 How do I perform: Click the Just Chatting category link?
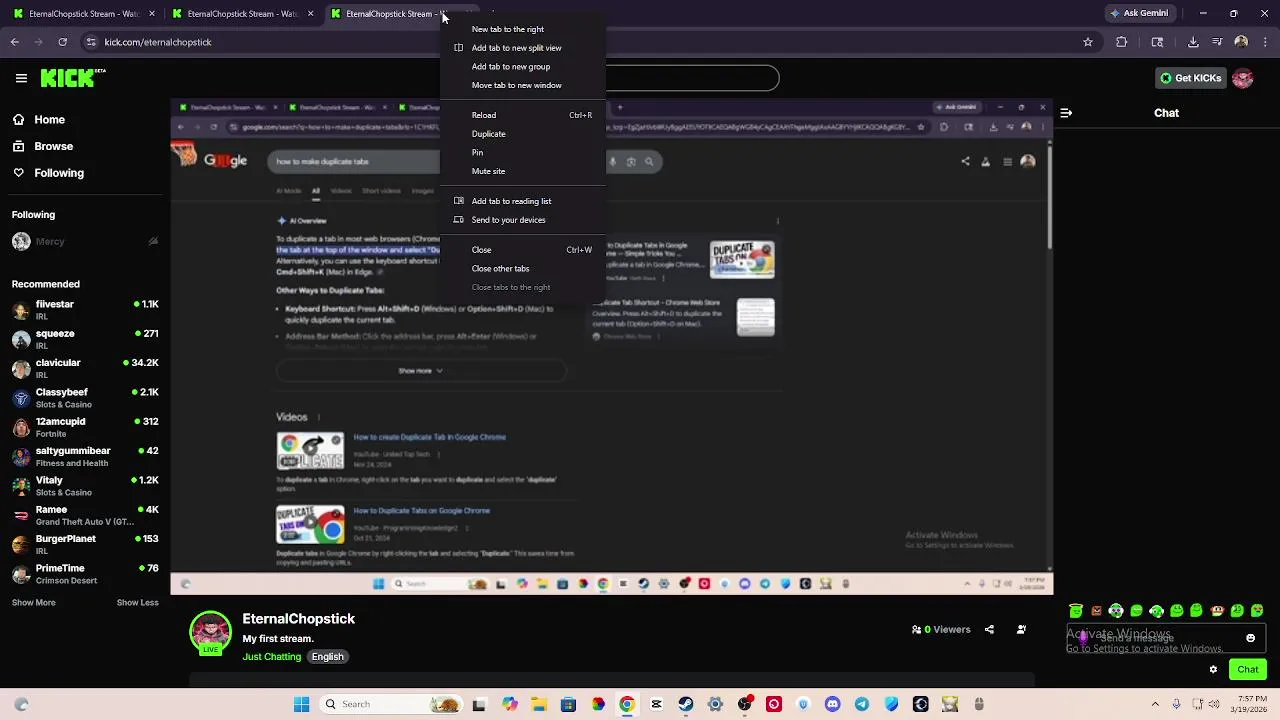pyautogui.click(x=271, y=657)
